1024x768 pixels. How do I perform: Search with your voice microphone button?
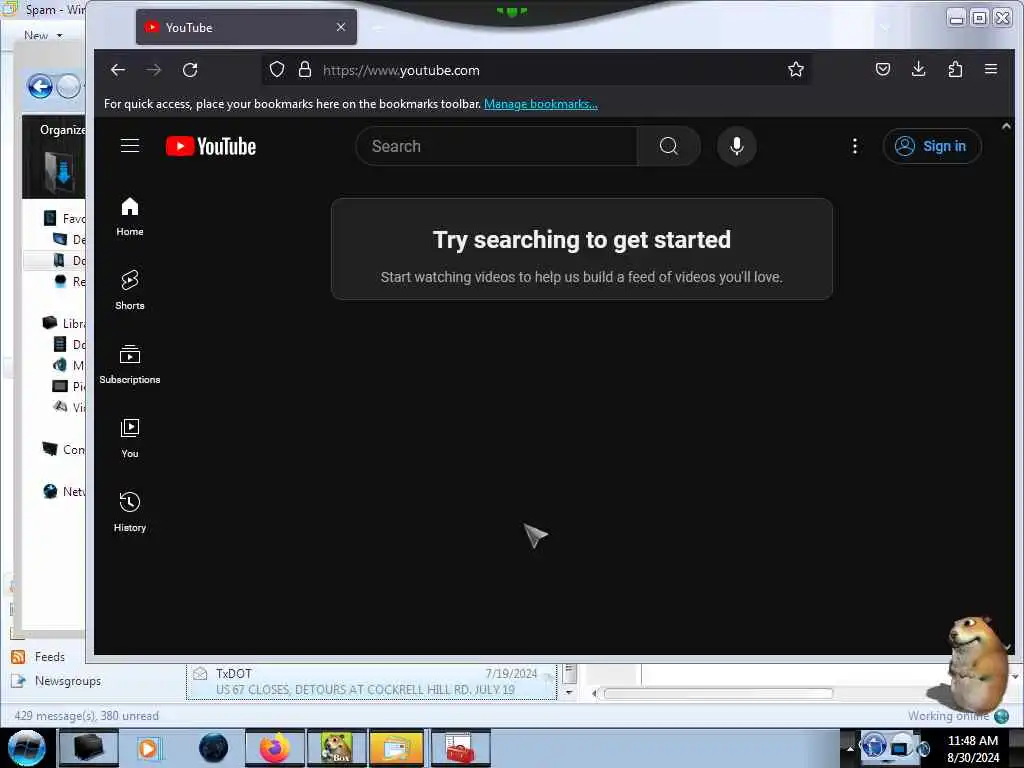(737, 146)
